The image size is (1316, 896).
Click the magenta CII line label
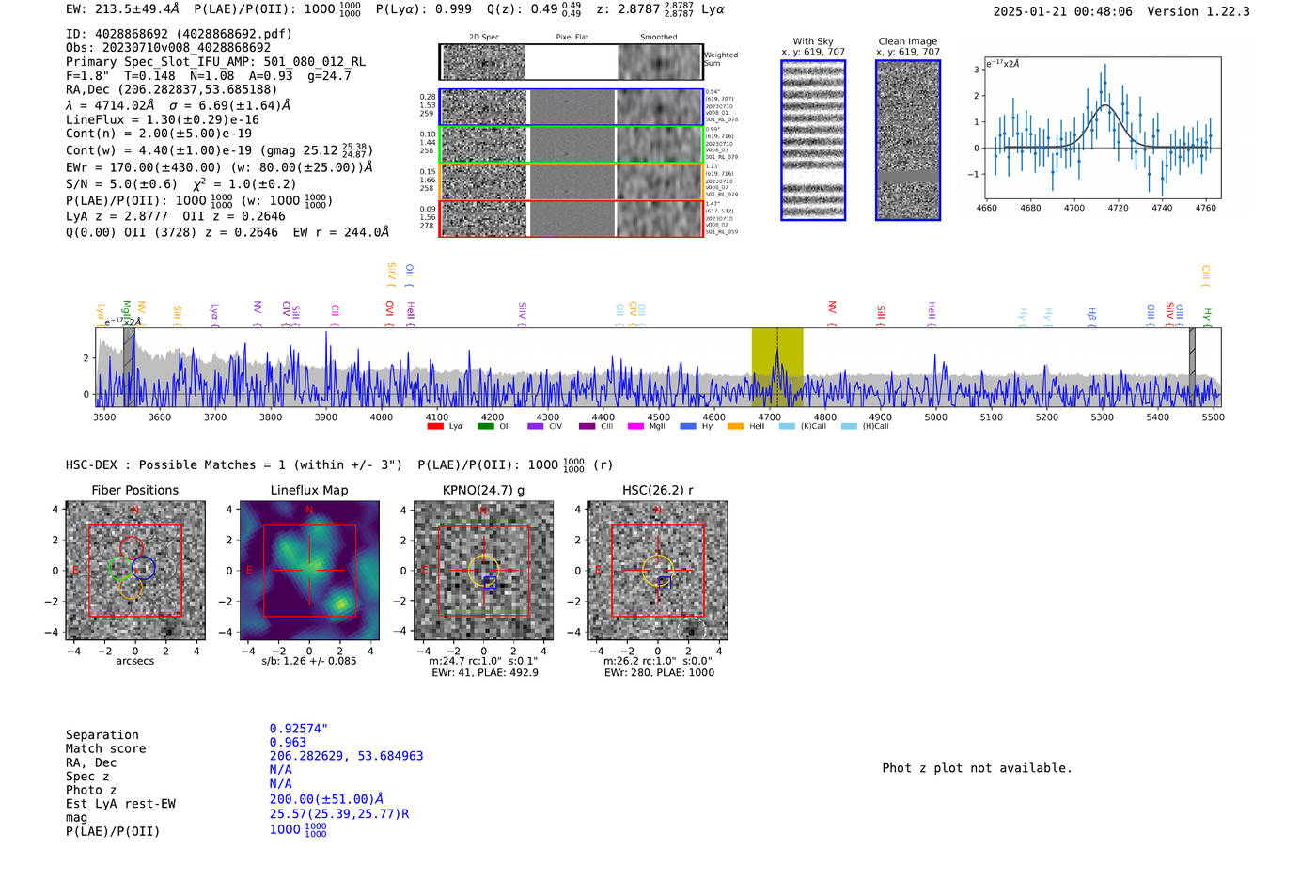point(335,314)
